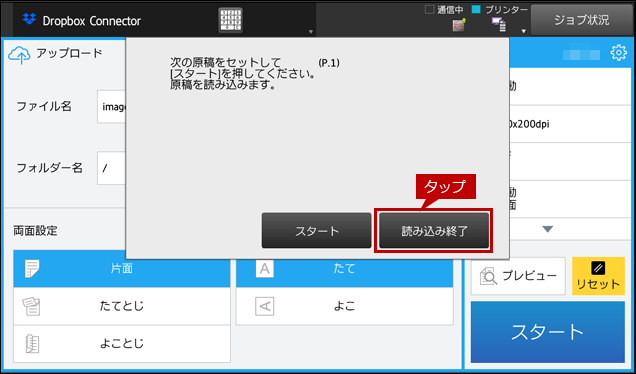Tap the yellow リセット button
Viewport: 636px width, 374px height.
[x=598, y=276]
